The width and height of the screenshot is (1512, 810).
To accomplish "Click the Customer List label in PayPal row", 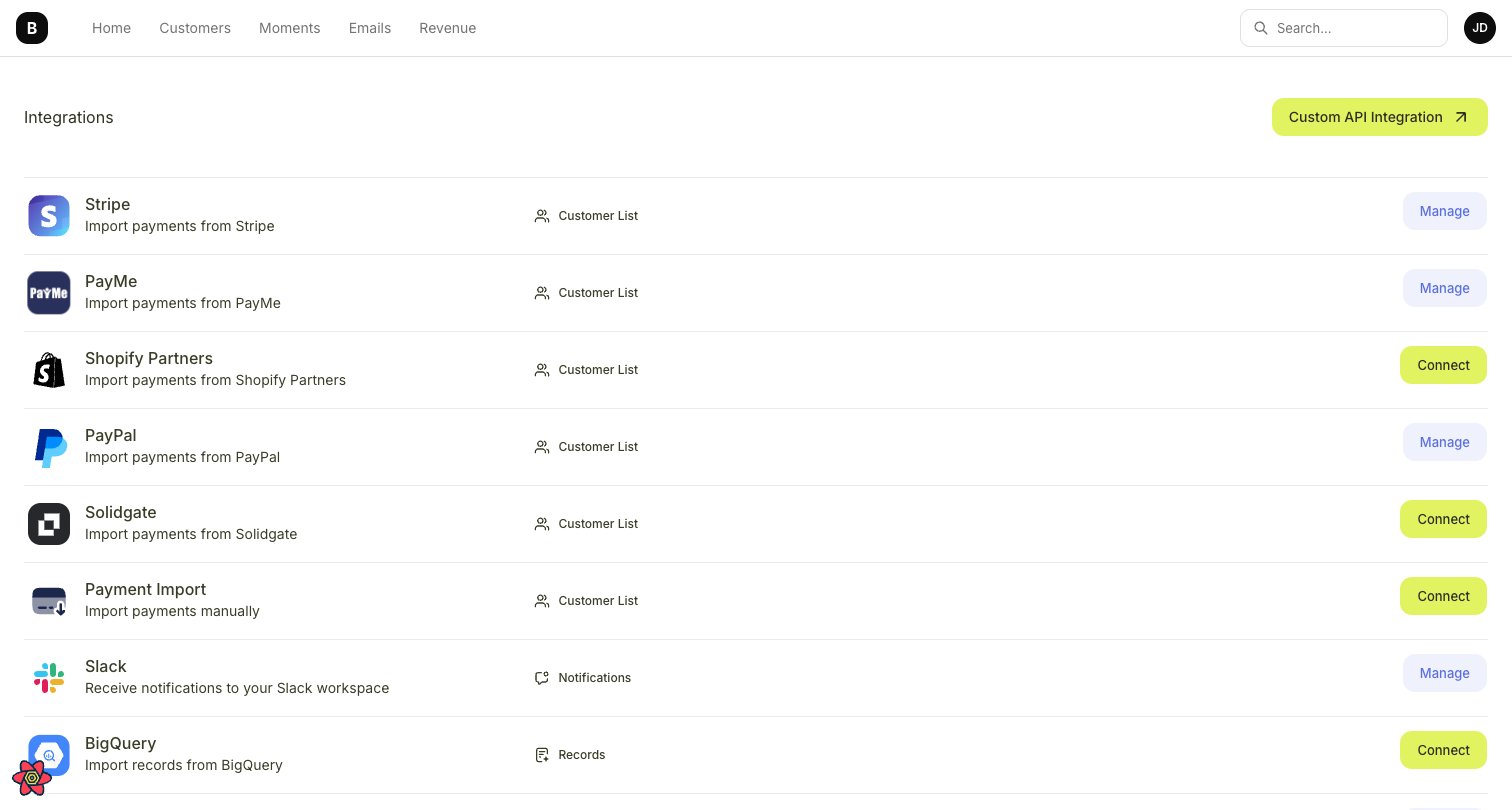I will pyautogui.click(x=598, y=447).
